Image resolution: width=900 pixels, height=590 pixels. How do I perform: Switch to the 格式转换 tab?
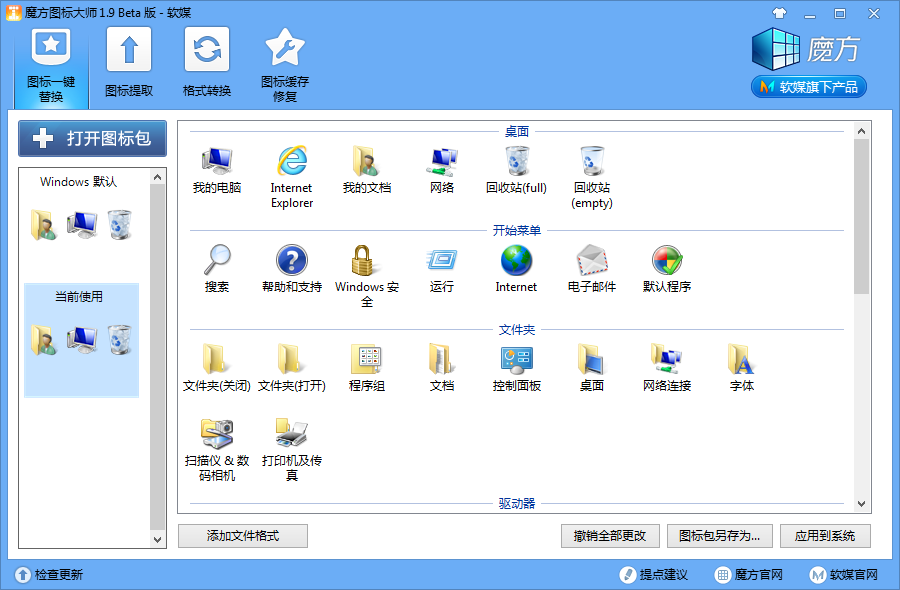[207, 63]
